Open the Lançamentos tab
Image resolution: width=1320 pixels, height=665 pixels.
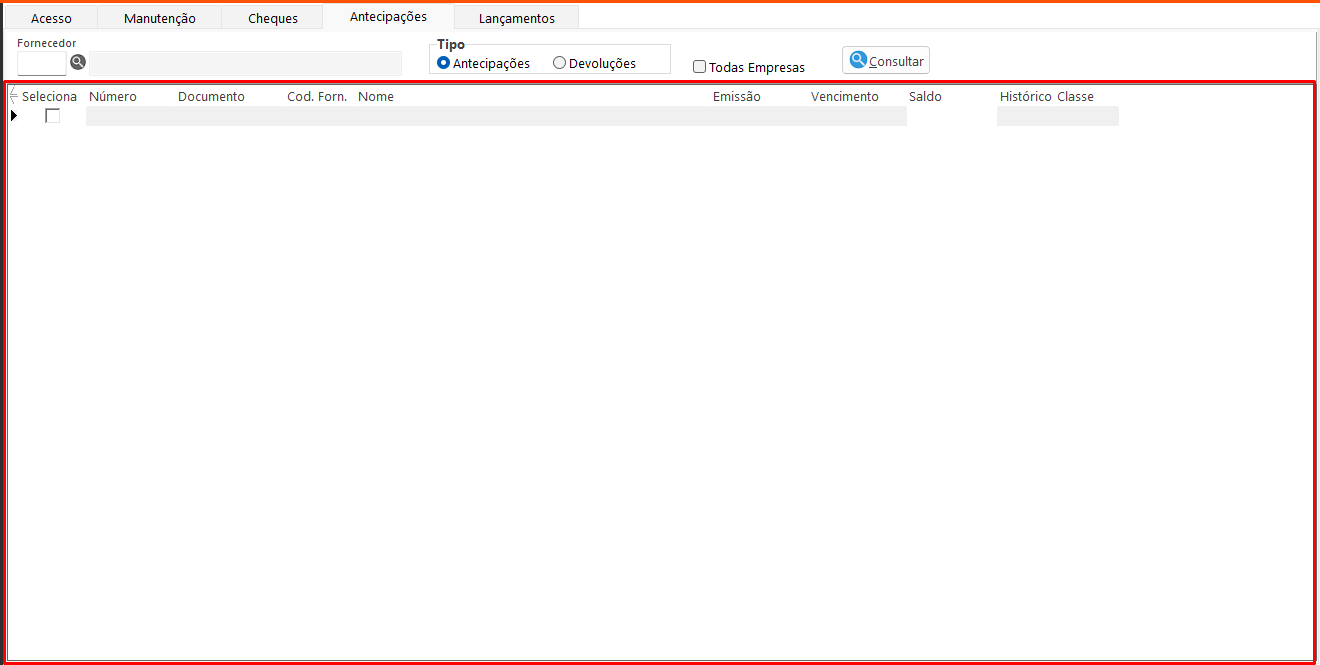point(517,19)
